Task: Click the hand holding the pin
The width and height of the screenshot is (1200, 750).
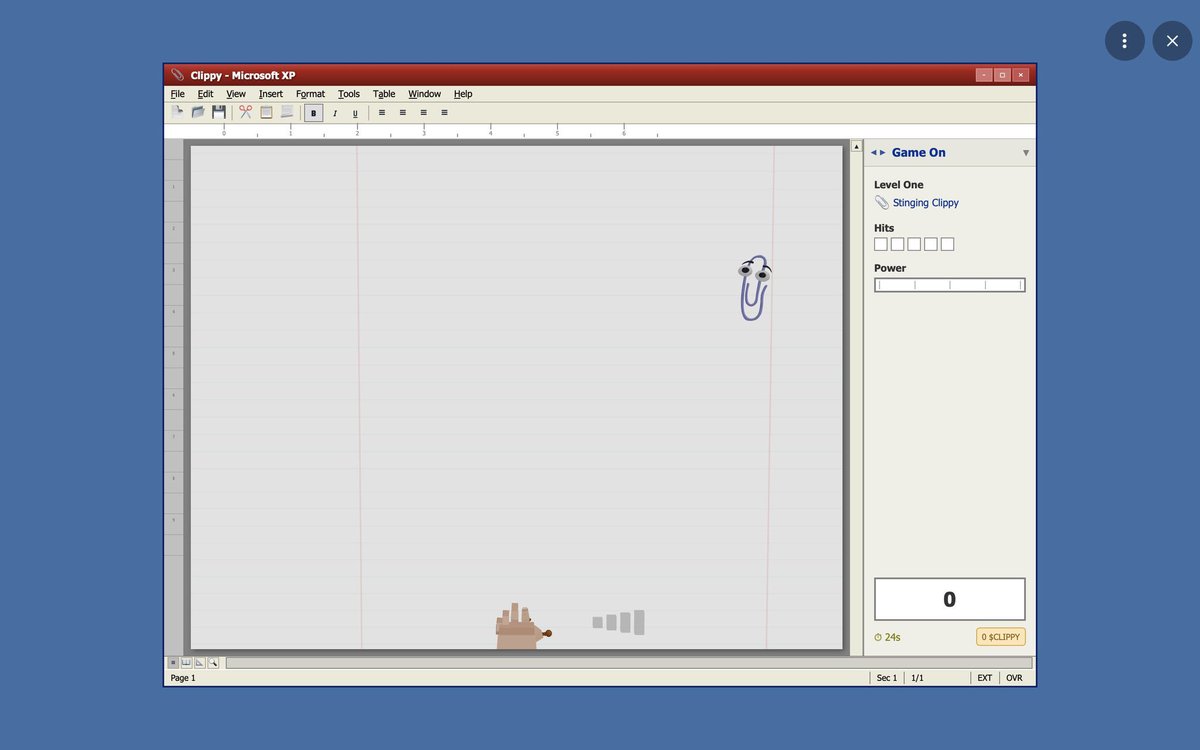Action: 522,627
